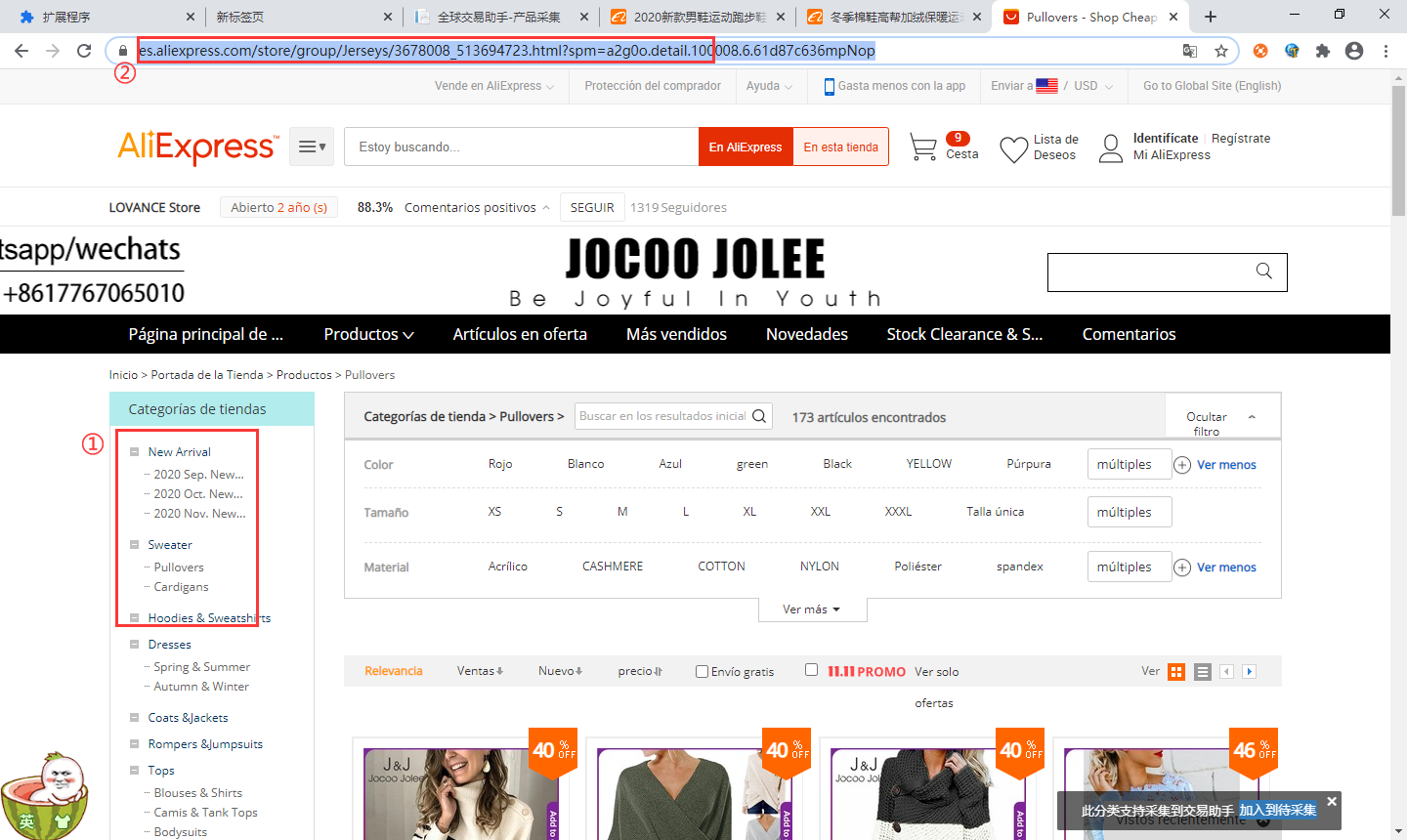The width and height of the screenshot is (1407, 840).
Task: Open a new browser tab with plus
Action: point(1211,17)
